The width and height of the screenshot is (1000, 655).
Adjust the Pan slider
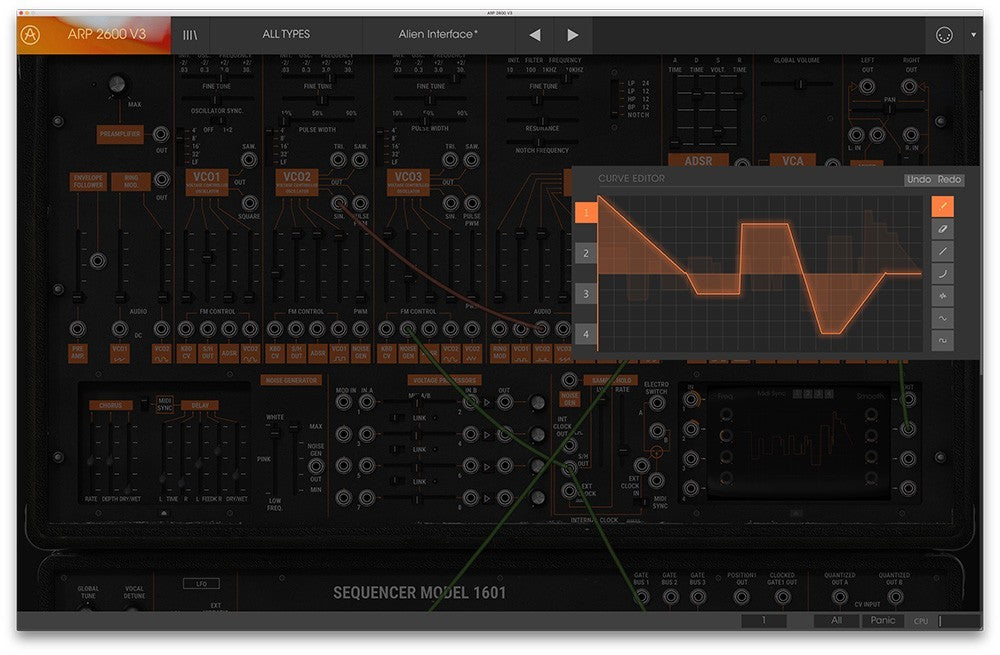tap(889, 110)
